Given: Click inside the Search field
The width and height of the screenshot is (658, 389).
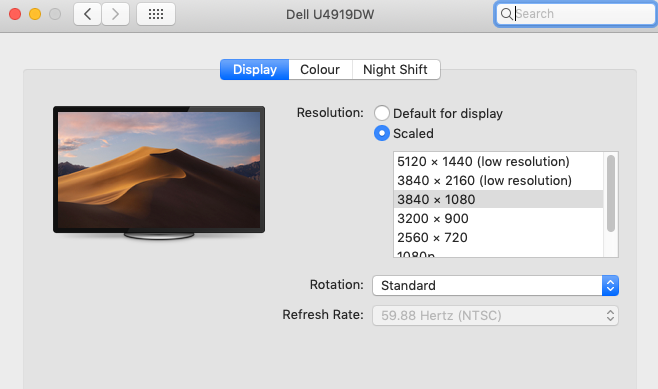Looking at the screenshot, I should [x=575, y=14].
